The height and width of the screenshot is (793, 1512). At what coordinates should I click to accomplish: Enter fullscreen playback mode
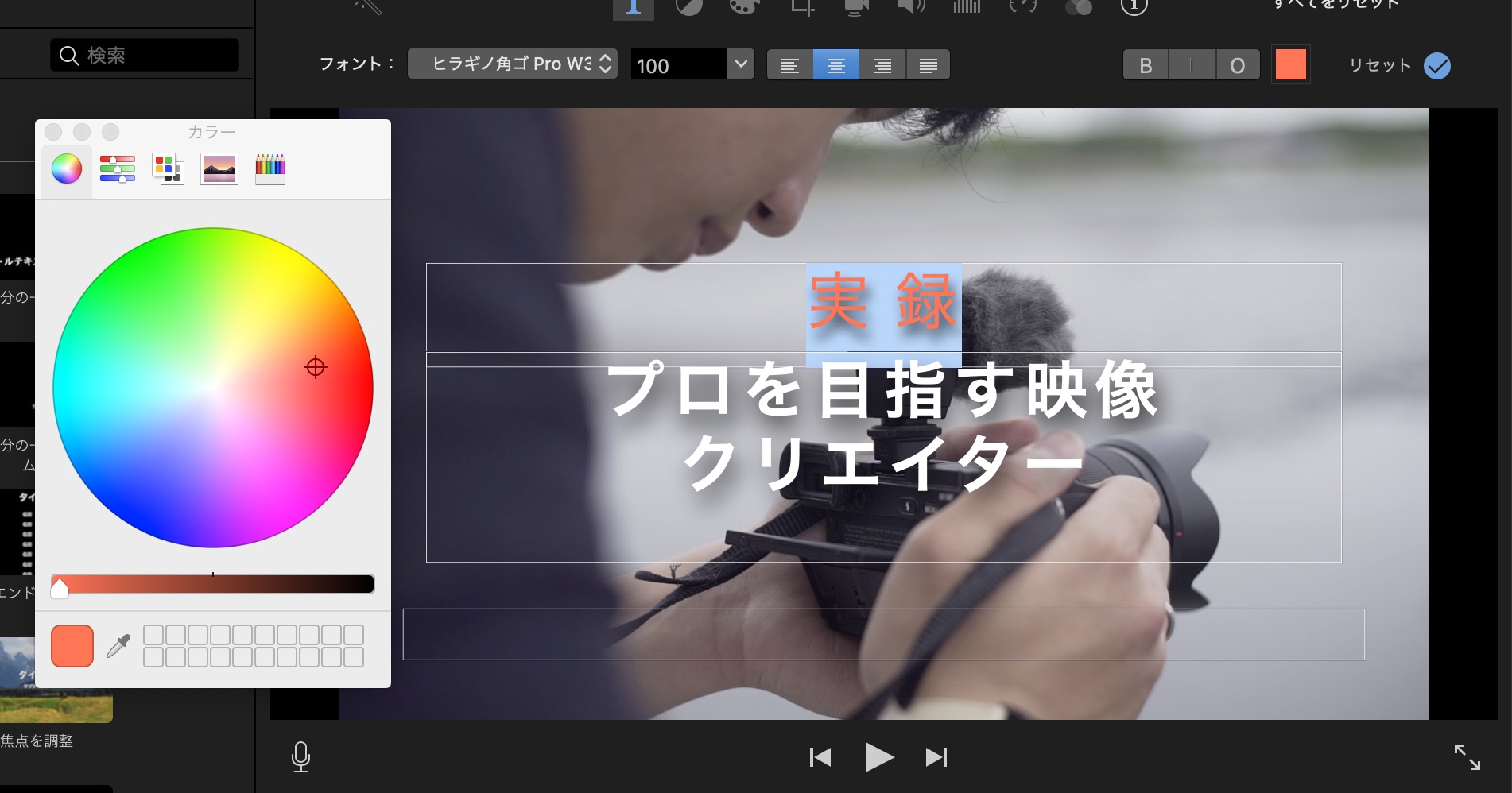coord(1467,757)
